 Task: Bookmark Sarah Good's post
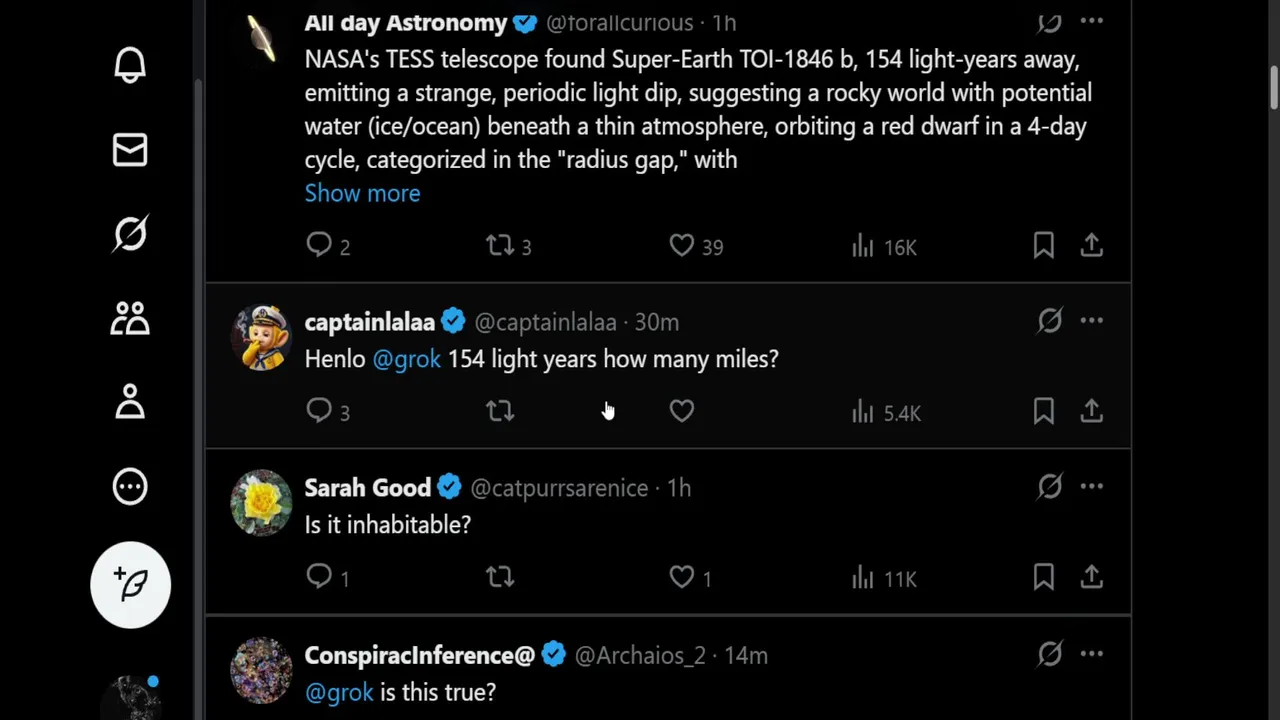click(x=1043, y=577)
